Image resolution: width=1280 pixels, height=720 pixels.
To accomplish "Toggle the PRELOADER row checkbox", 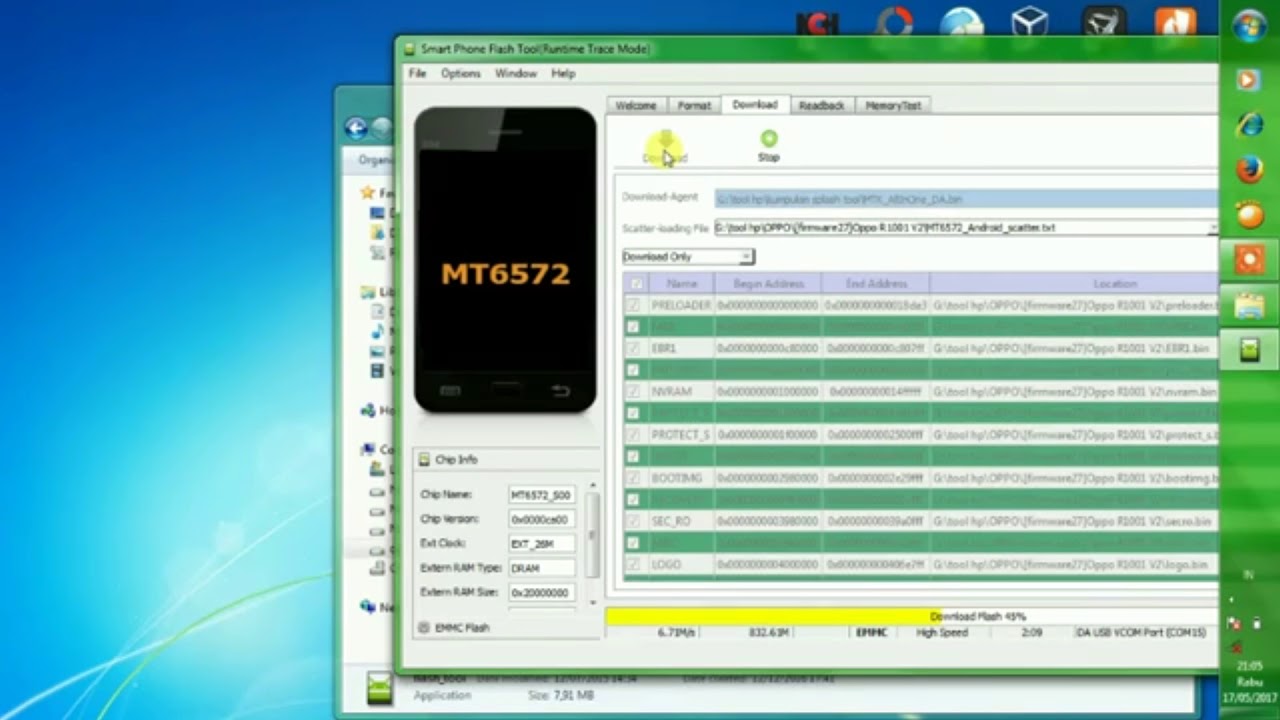I will pos(633,305).
